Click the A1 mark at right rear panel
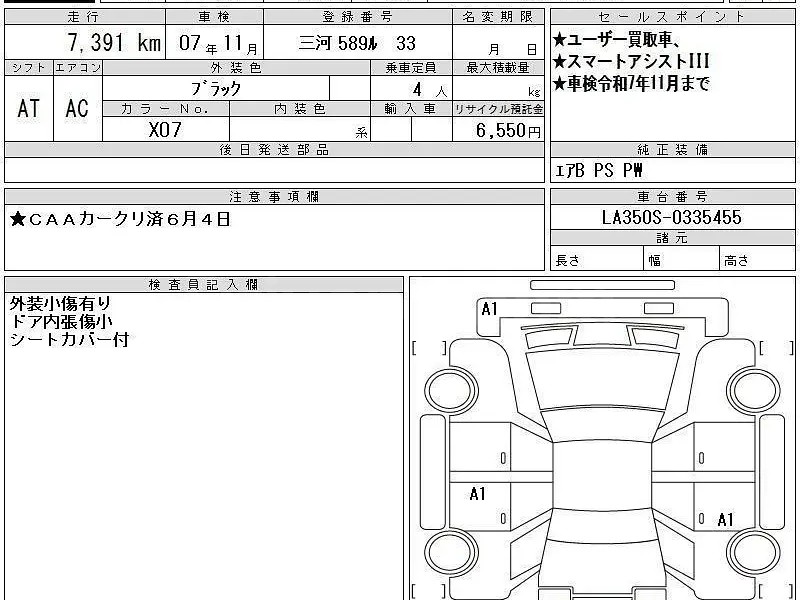Viewport: 800px width, 600px height. point(725,519)
